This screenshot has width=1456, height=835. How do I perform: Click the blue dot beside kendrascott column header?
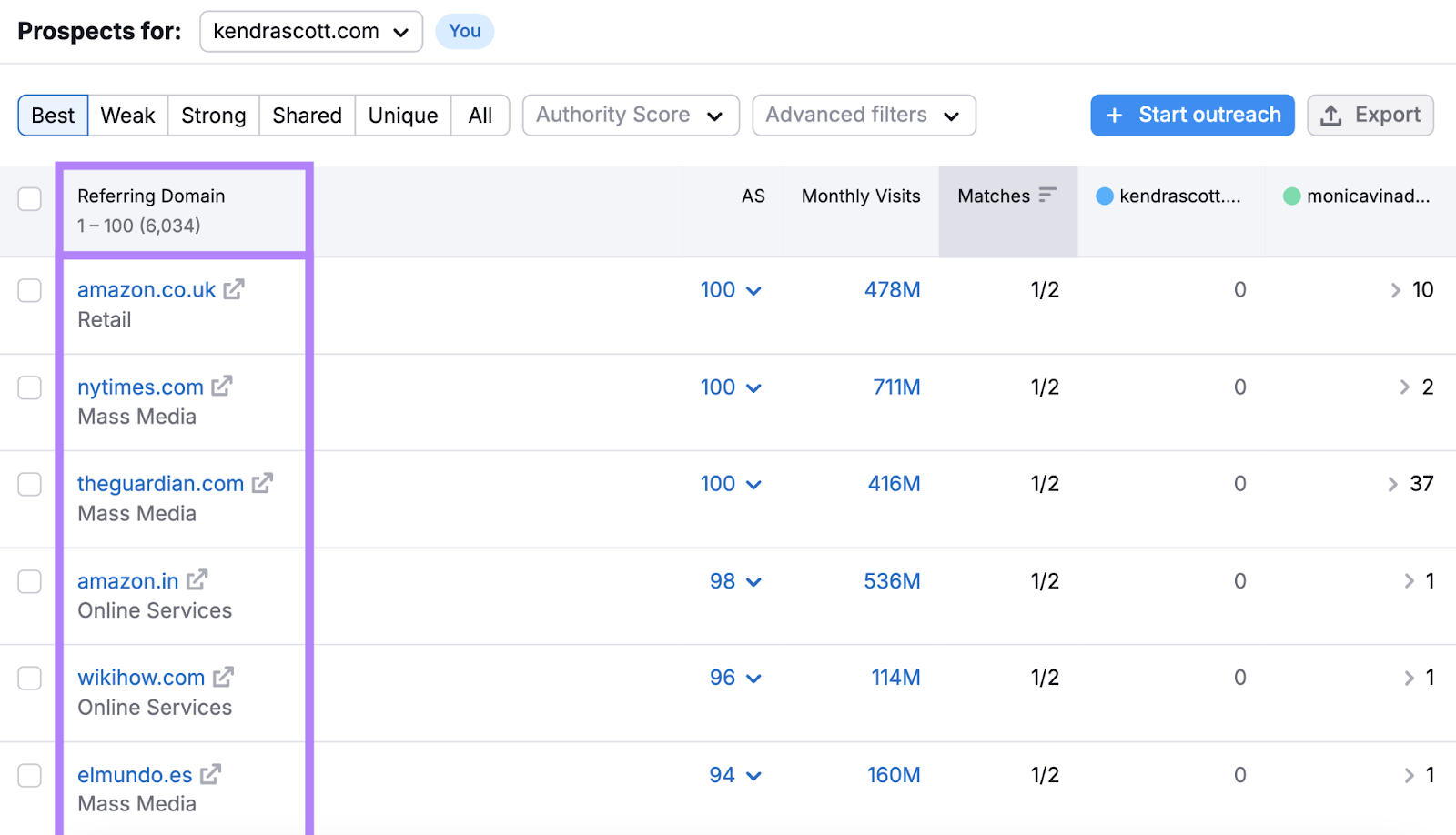[1105, 195]
